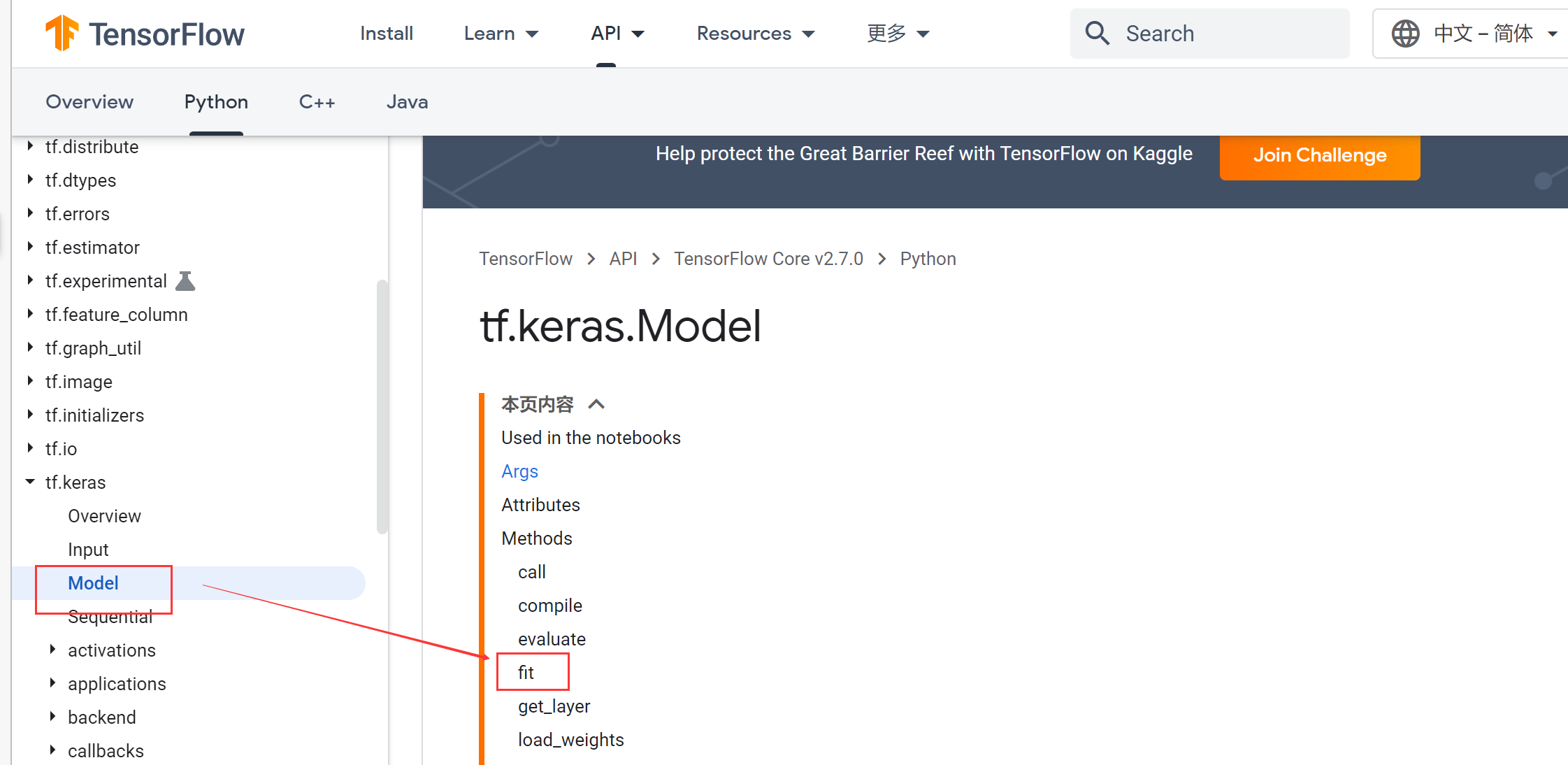This screenshot has height=765, width=1568.
Task: Click the globe language icon
Action: (1405, 33)
